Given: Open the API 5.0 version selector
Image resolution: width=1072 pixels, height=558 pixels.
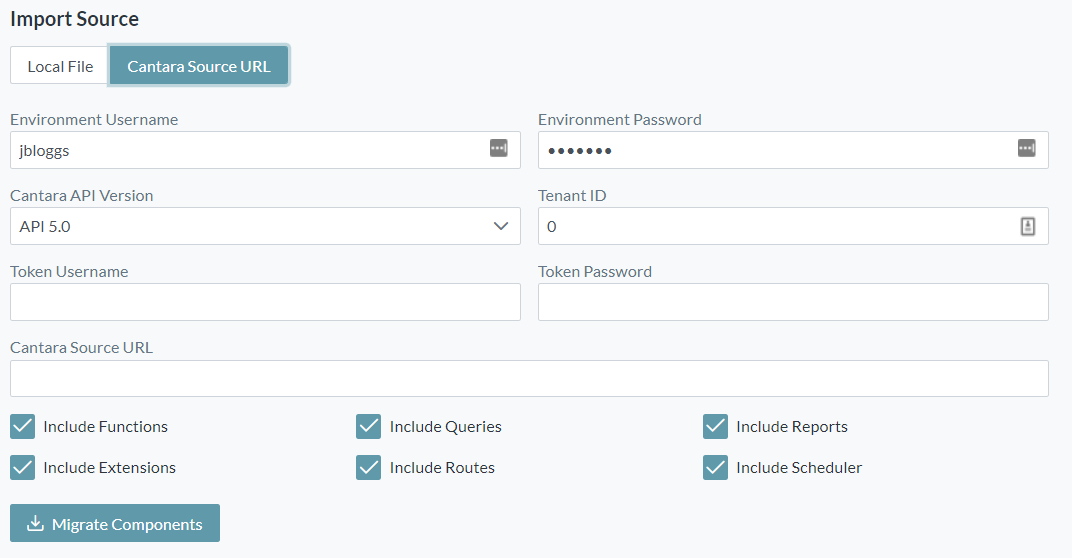Looking at the screenshot, I should 250,226.
